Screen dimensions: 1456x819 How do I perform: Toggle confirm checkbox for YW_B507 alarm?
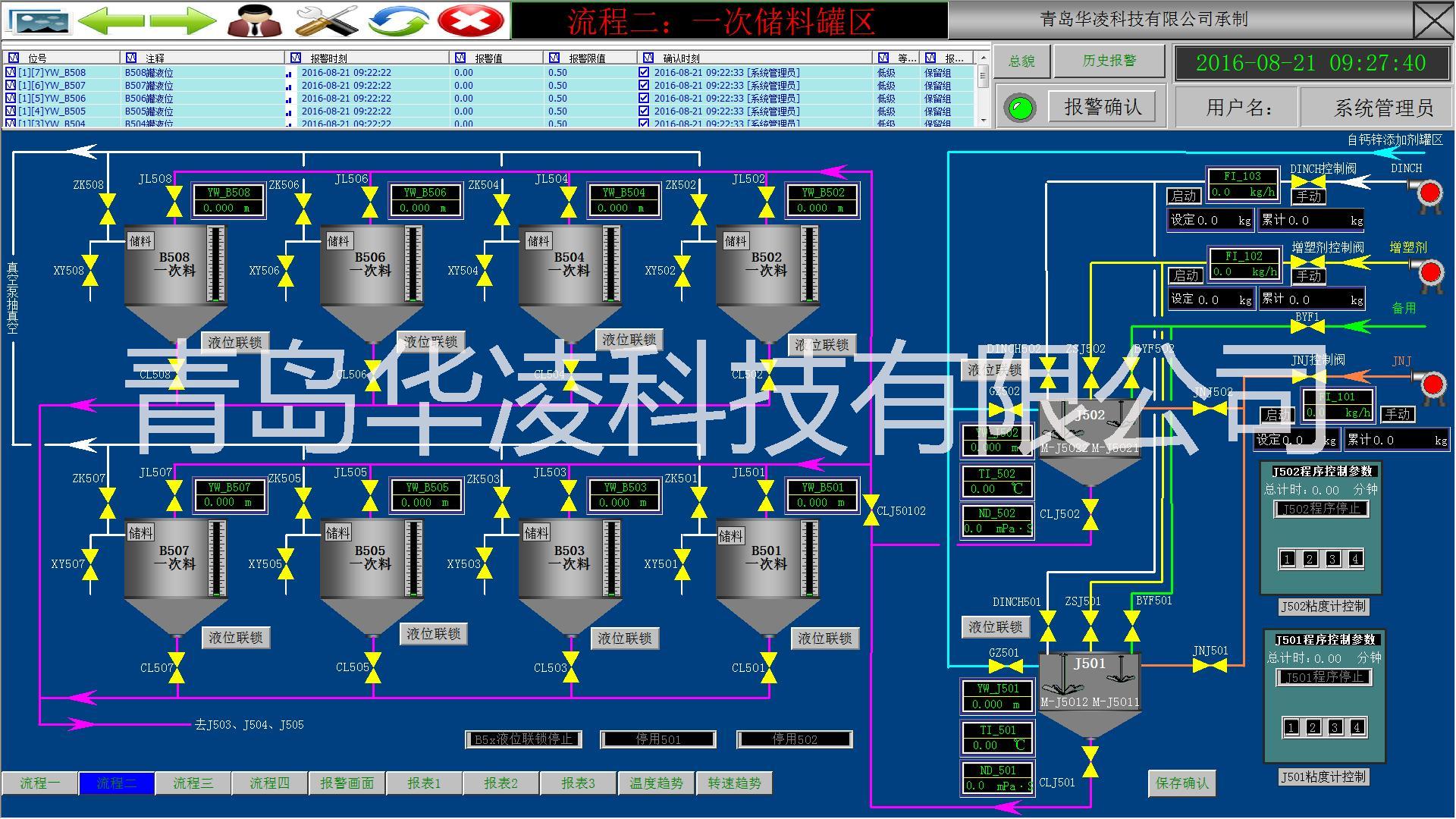[644, 86]
